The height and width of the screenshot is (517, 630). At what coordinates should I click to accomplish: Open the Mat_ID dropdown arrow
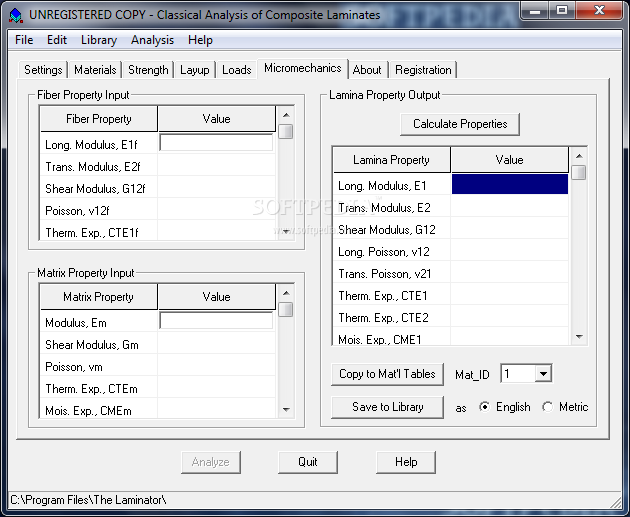click(x=543, y=374)
